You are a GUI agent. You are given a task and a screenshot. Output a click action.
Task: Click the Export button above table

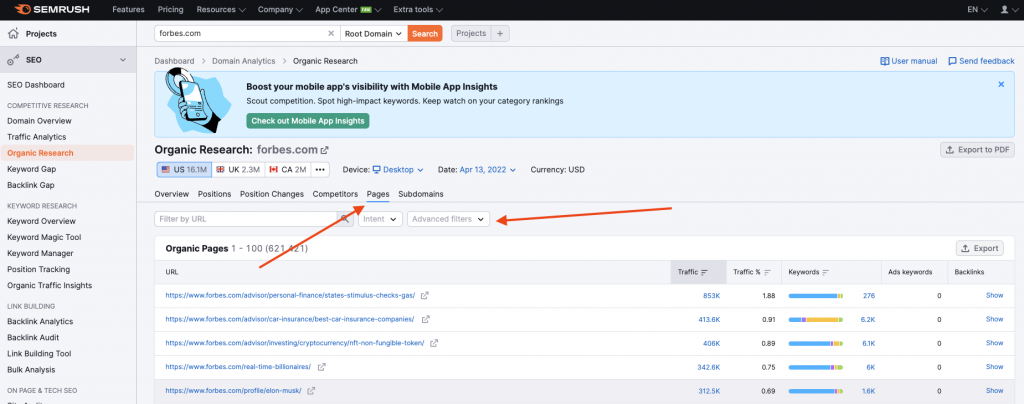(x=980, y=248)
